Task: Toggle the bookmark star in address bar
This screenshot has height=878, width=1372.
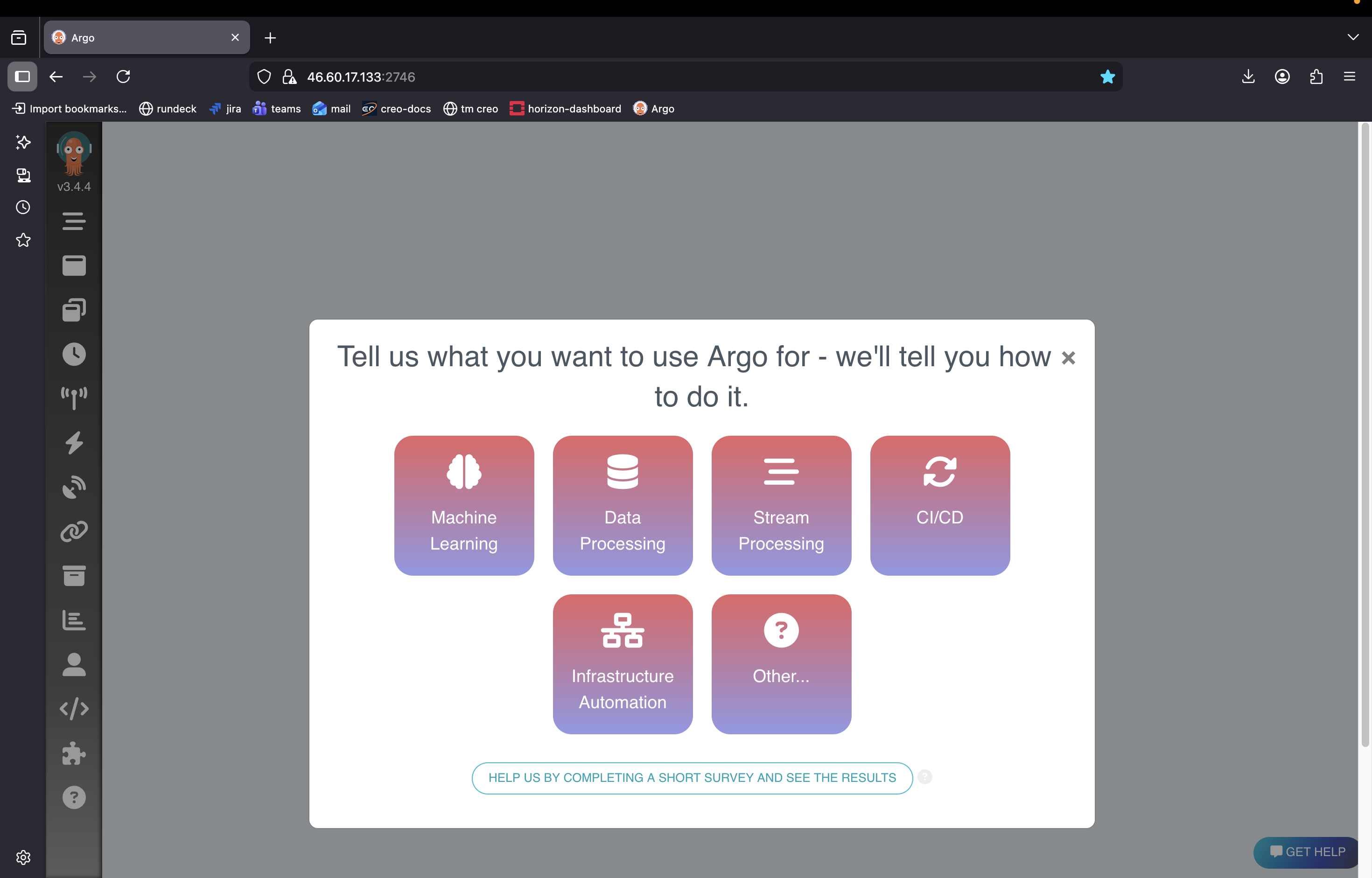Action: click(x=1107, y=77)
